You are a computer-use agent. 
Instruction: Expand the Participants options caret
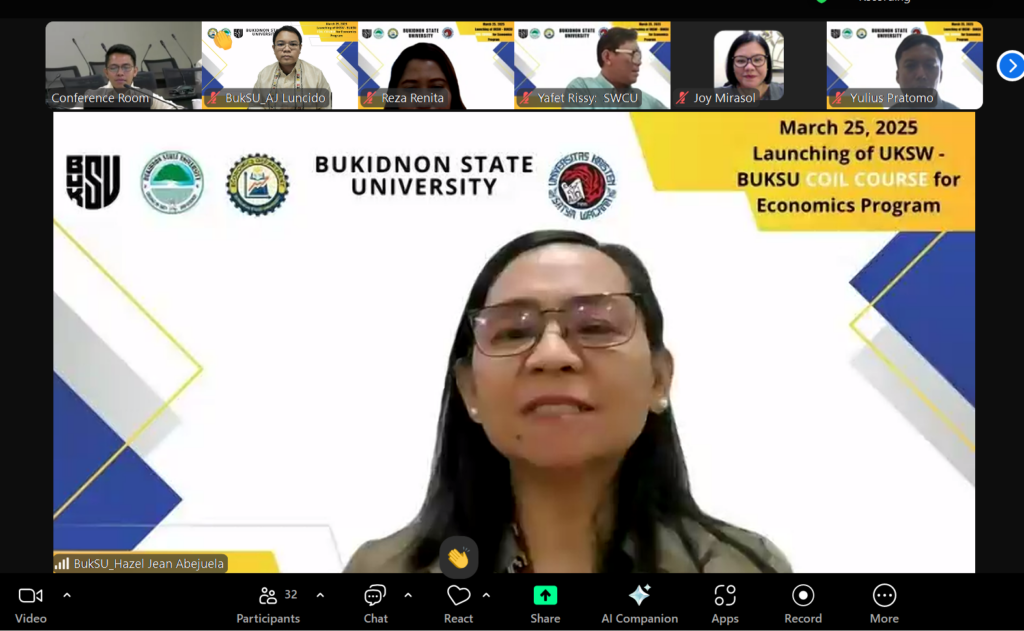pyautogui.click(x=320, y=596)
